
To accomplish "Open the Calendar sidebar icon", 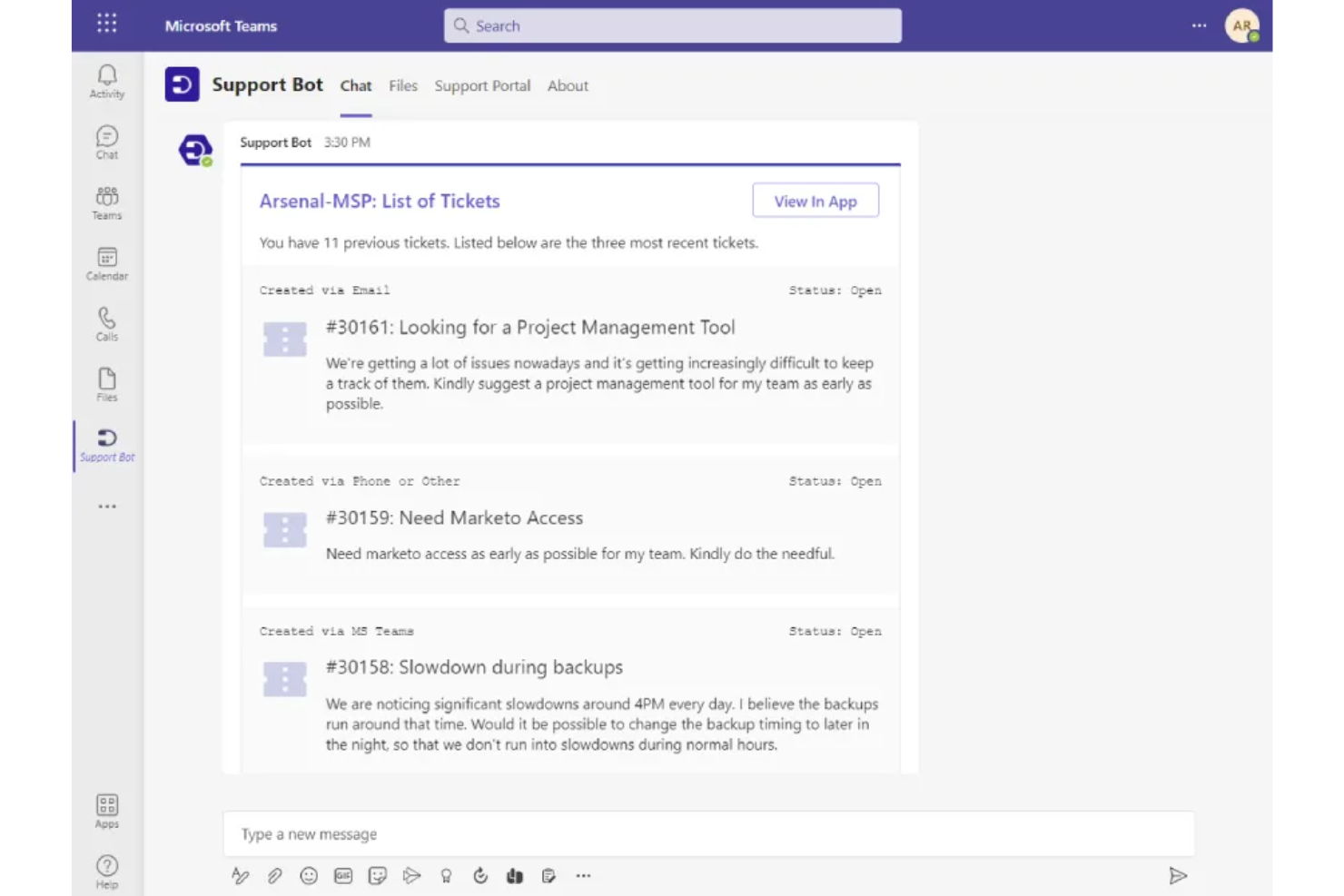I will tap(106, 263).
